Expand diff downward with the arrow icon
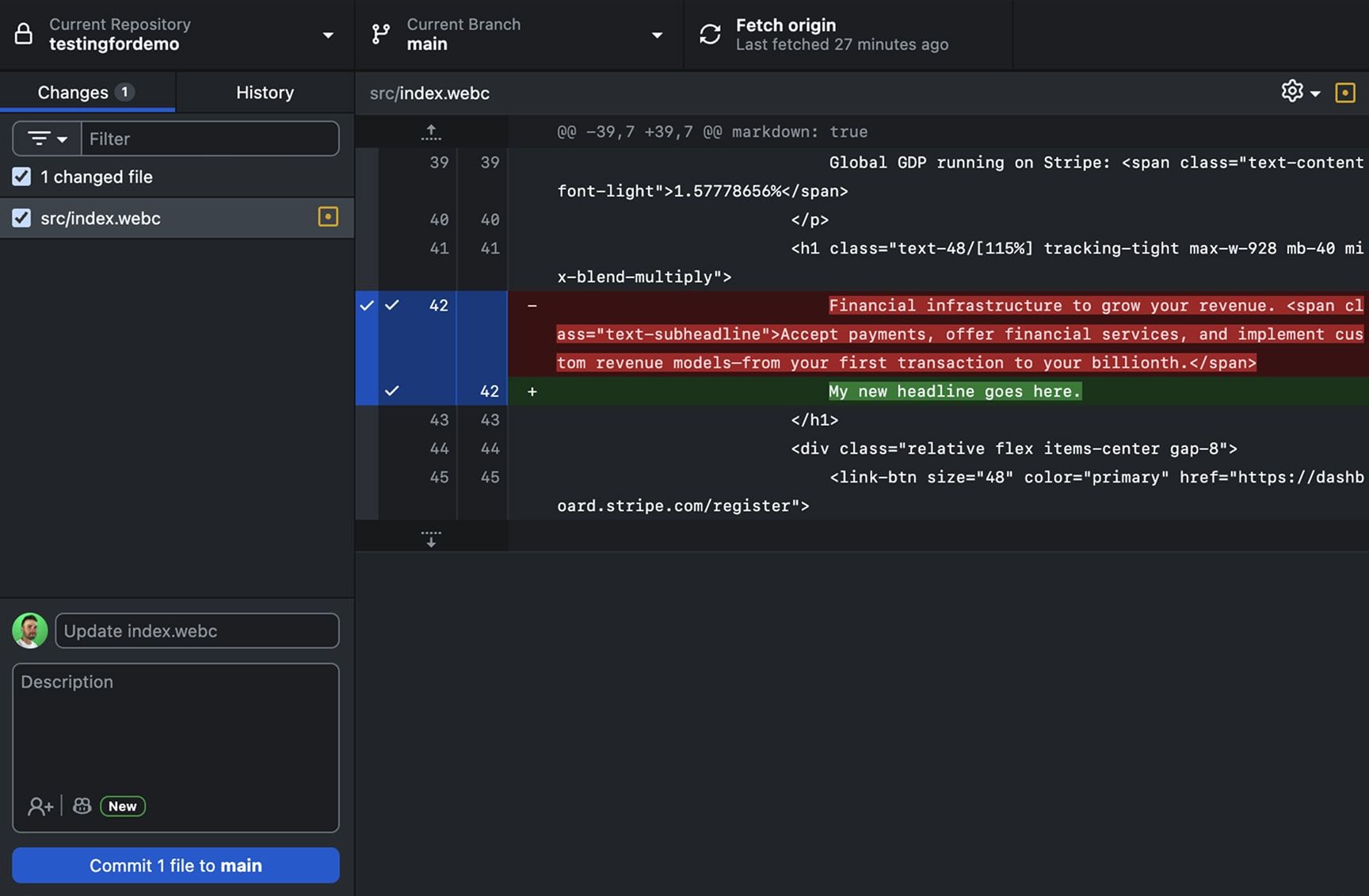Image resolution: width=1369 pixels, height=896 pixels. coord(431,539)
